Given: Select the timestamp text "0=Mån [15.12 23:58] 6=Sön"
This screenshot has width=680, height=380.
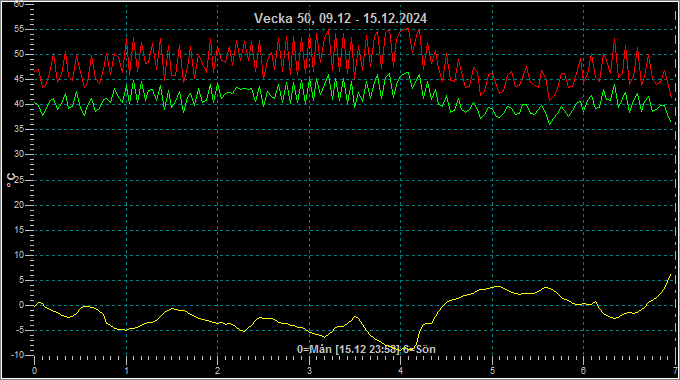Looking at the screenshot, I should coord(366,349).
